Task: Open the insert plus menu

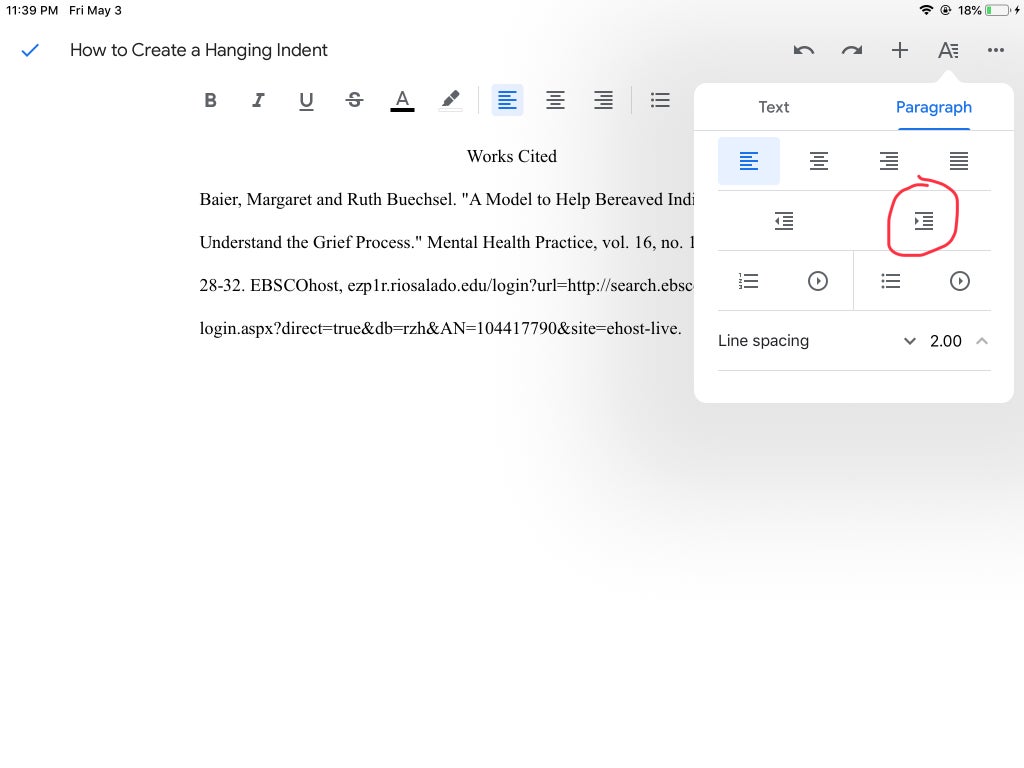Action: click(x=900, y=50)
